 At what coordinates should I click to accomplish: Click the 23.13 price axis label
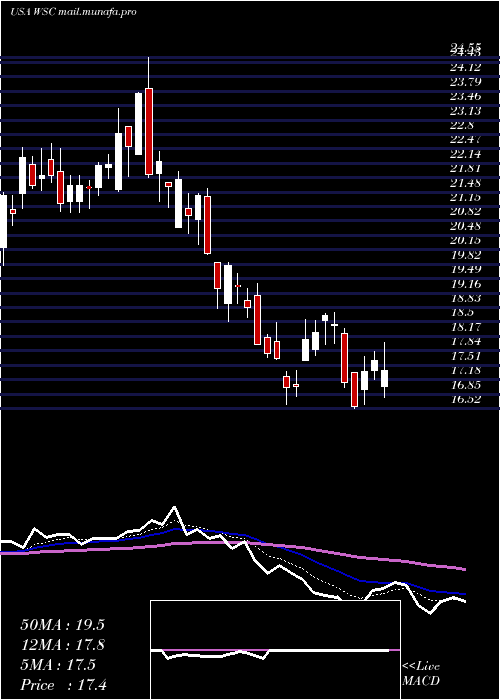click(465, 111)
